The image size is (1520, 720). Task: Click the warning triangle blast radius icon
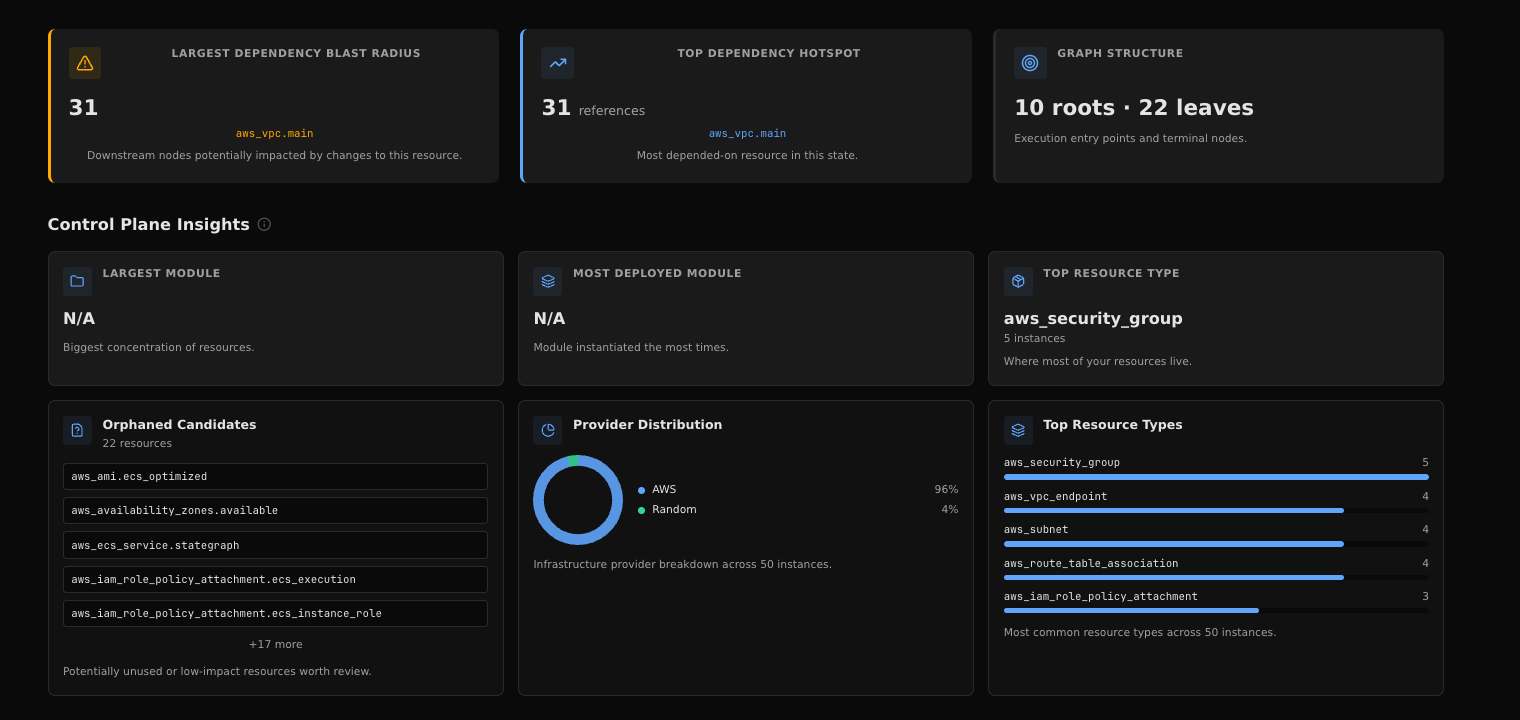point(85,63)
